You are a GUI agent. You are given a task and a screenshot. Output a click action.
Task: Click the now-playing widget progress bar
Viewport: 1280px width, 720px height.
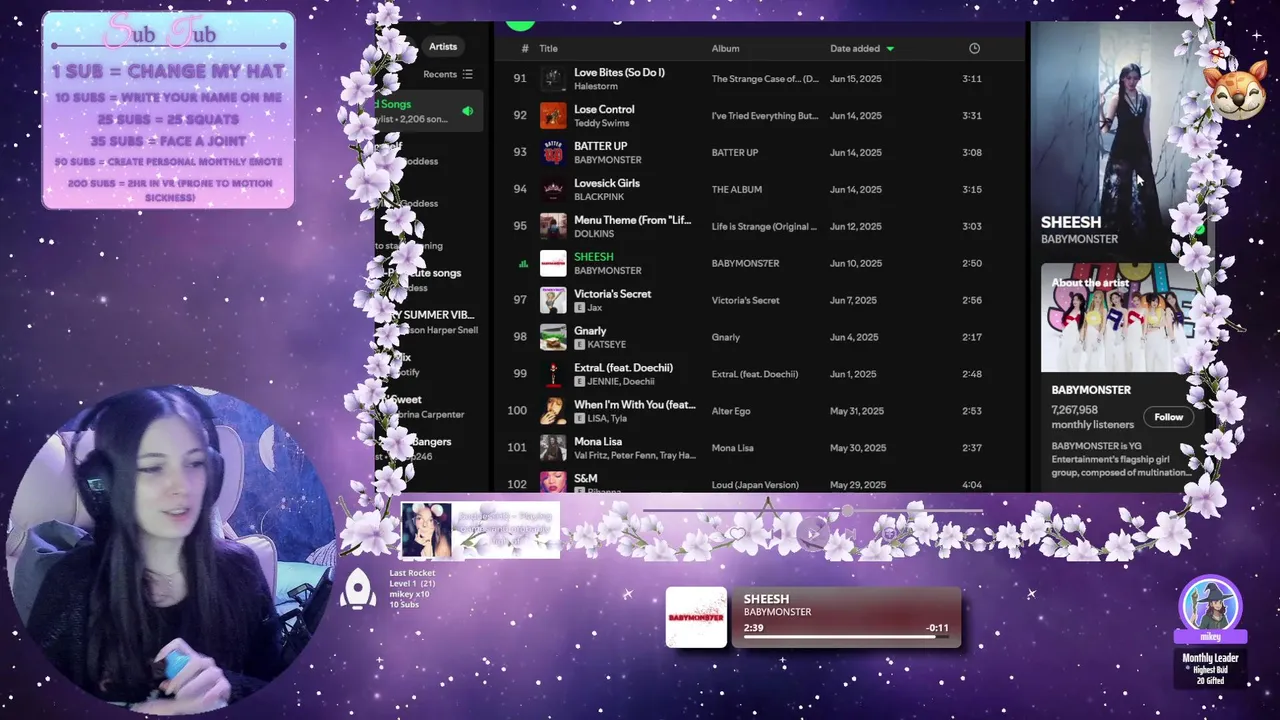tap(848, 636)
